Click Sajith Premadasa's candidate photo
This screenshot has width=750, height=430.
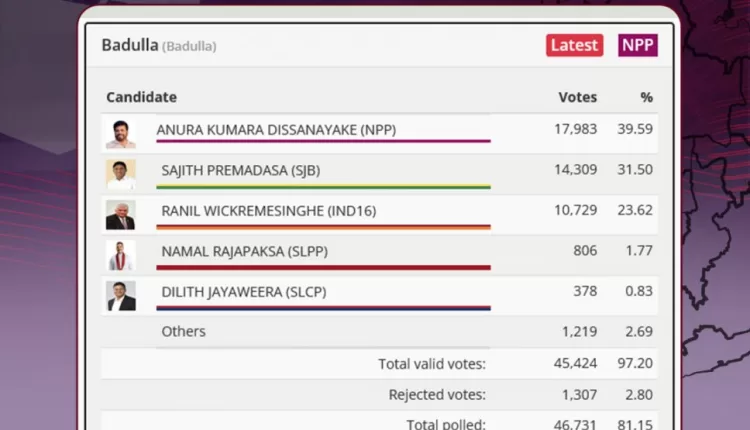pyautogui.click(x=121, y=174)
